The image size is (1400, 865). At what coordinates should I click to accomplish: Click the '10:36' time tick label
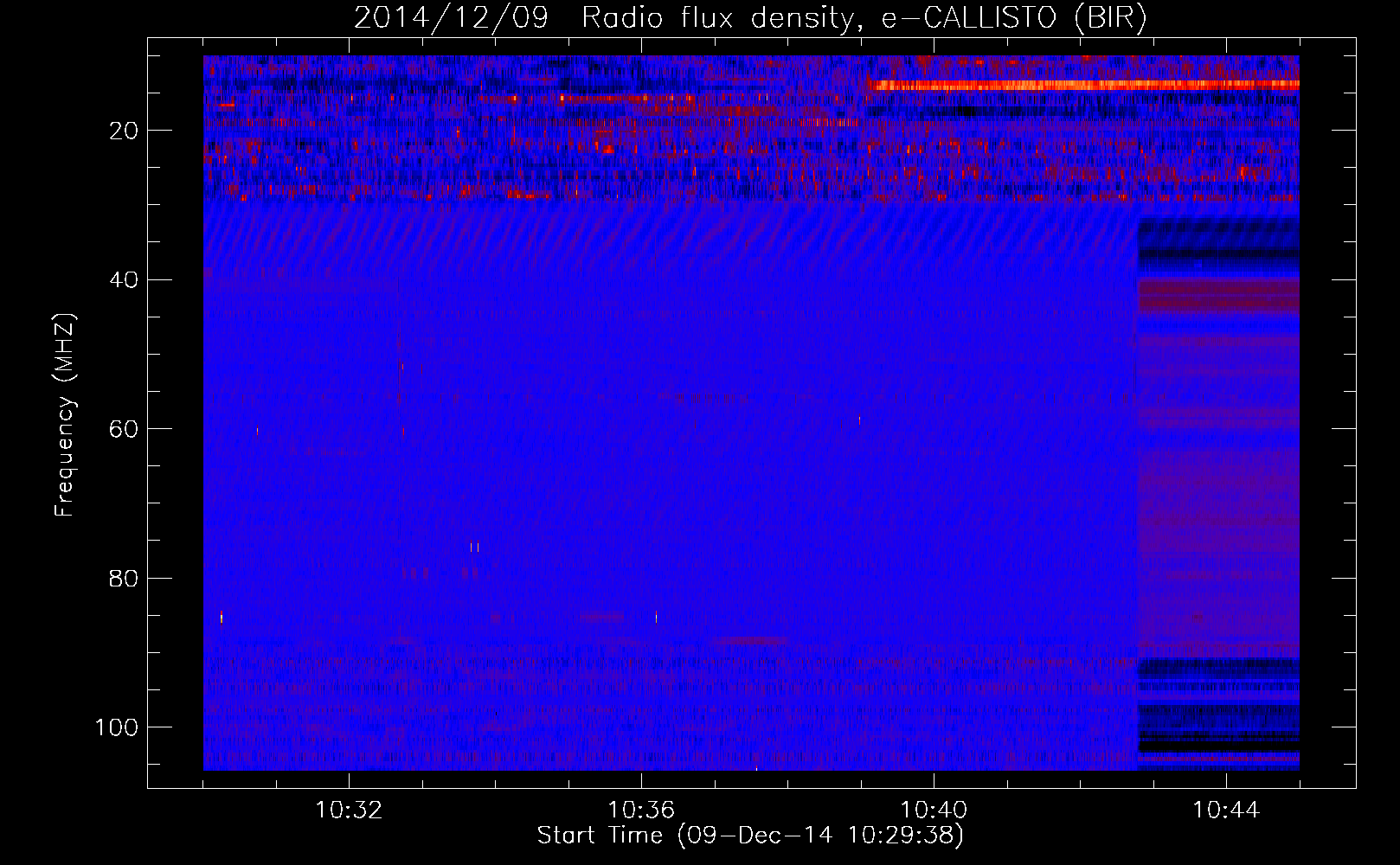point(641,811)
